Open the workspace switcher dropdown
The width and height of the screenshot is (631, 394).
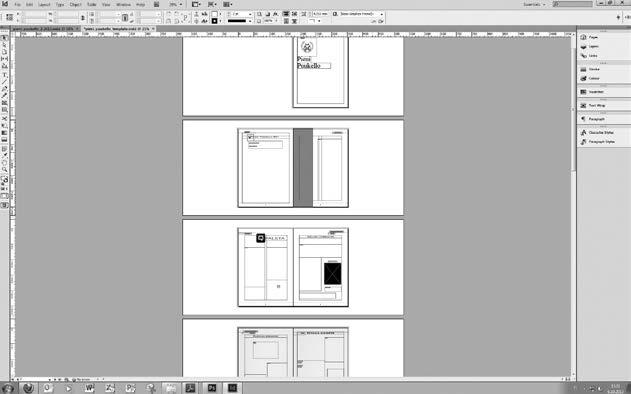pos(534,4)
